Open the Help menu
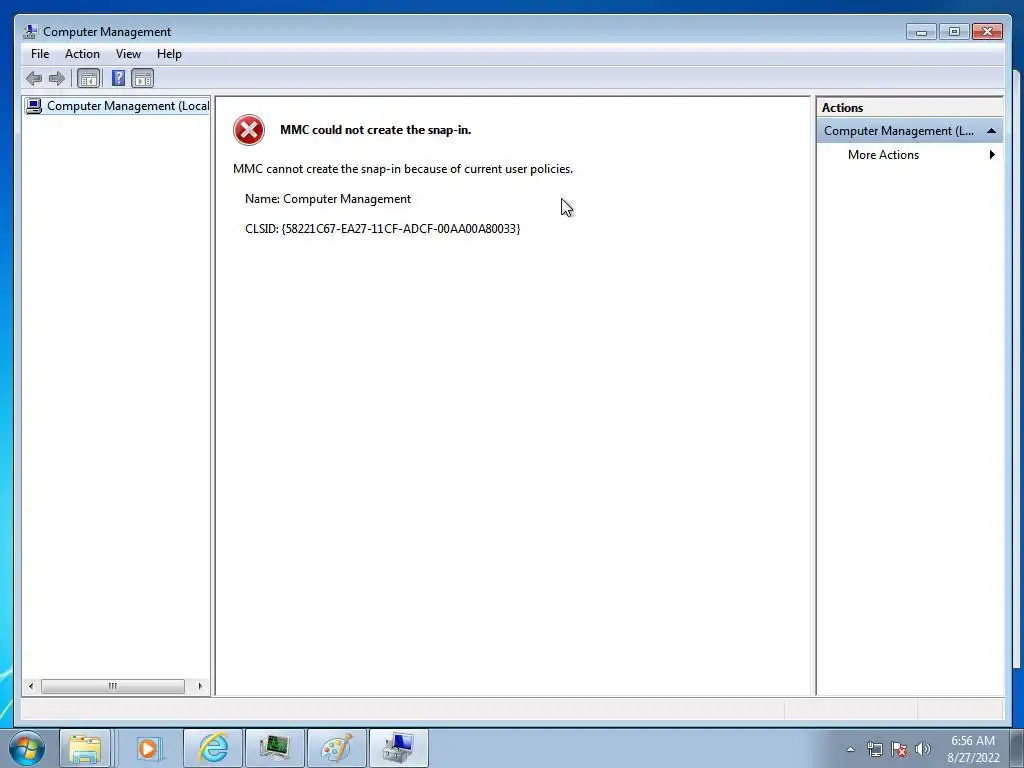Viewport: 1024px width, 768px height. [169, 54]
